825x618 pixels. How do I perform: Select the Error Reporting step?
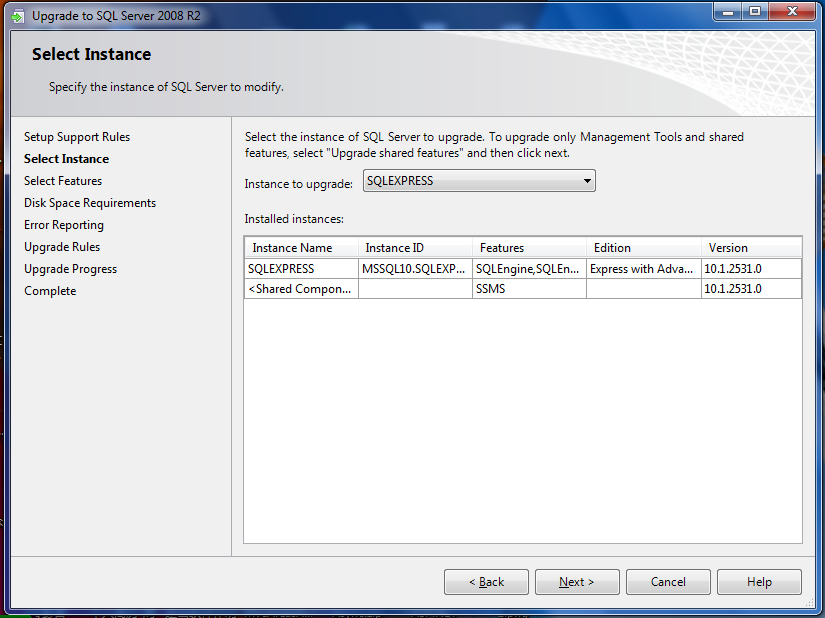pos(64,225)
